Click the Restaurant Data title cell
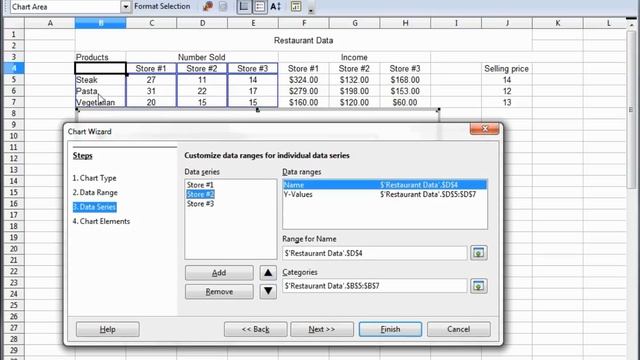The image size is (640, 360). click(303, 40)
